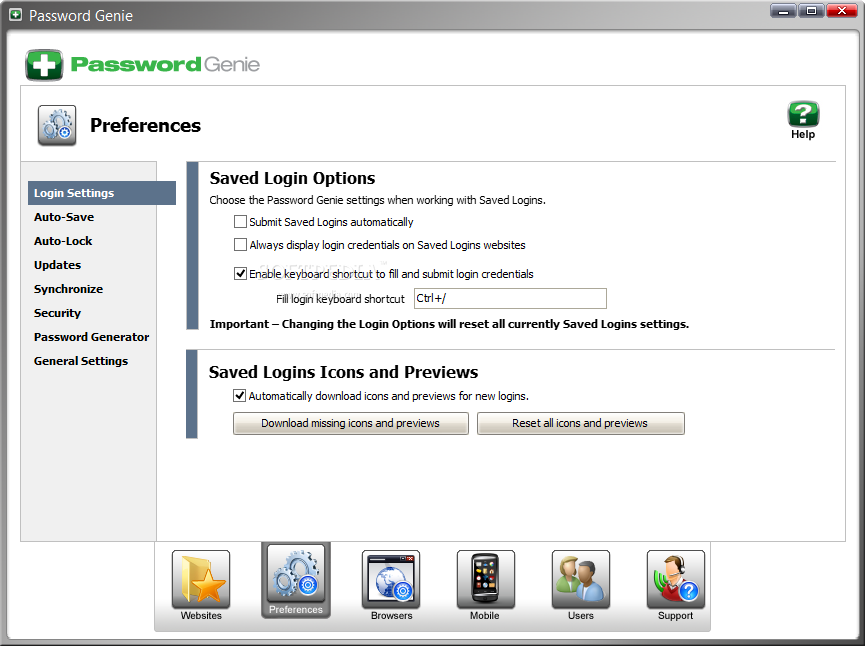Click the Saved Logins Icons and Previews heading
This screenshot has width=865, height=646.
(343, 372)
